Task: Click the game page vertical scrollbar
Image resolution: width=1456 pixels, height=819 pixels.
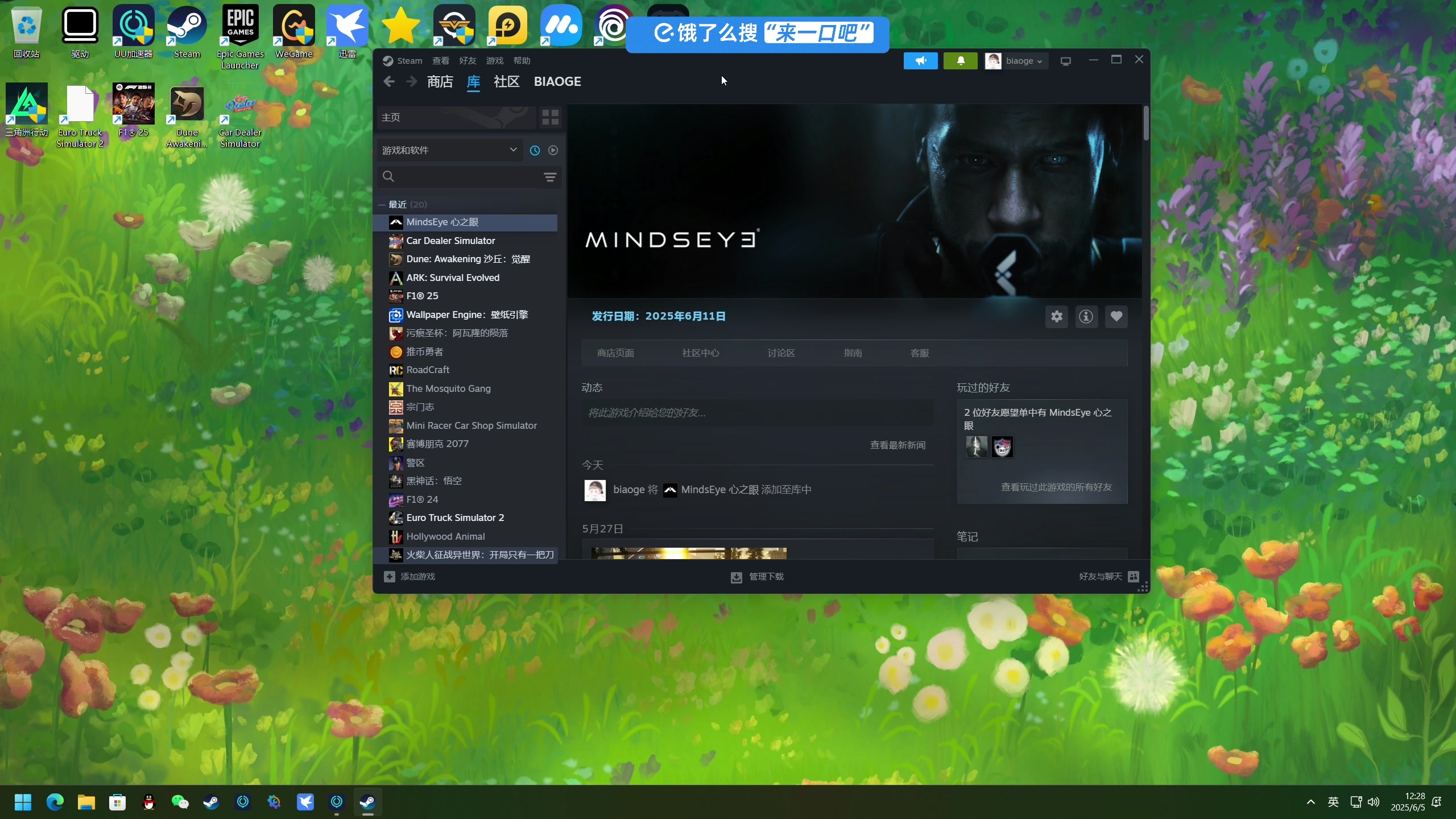Action: [1146, 123]
